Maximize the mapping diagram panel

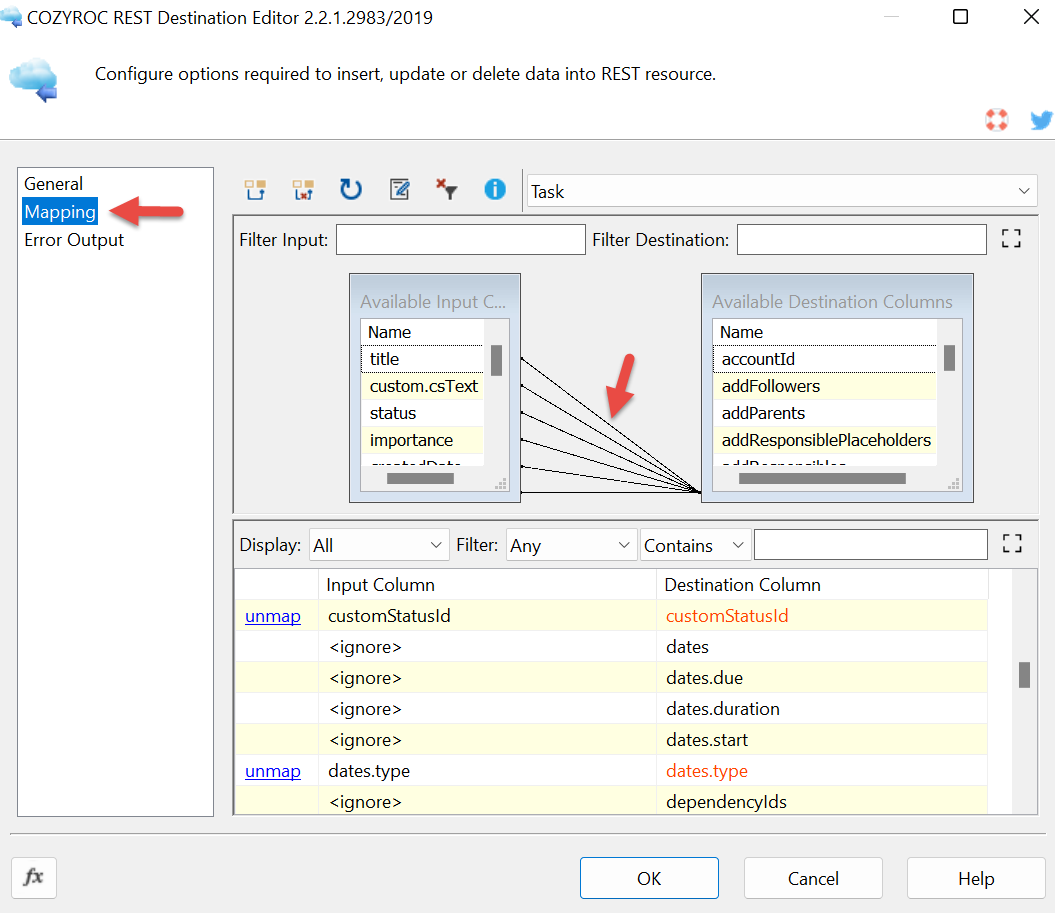pyautogui.click(x=1011, y=239)
